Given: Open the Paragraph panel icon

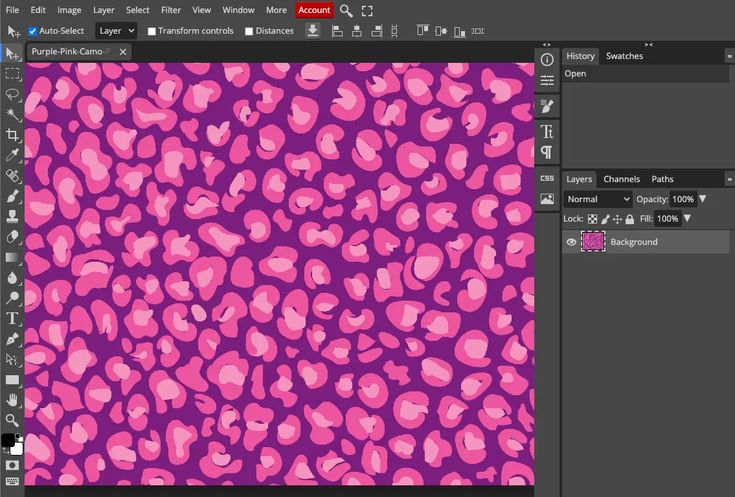Looking at the screenshot, I should point(547,152).
